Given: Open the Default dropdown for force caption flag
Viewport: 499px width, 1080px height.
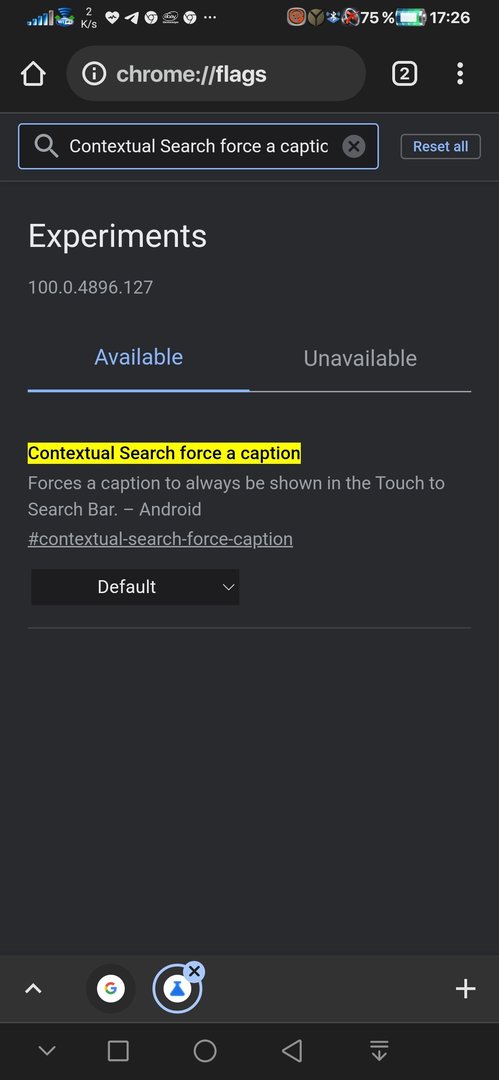Looking at the screenshot, I should point(135,587).
